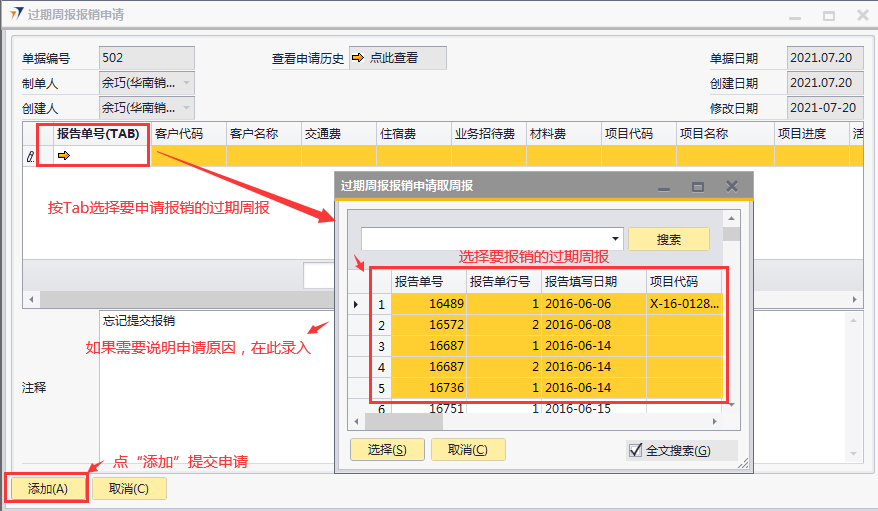878x511 pixels.
Task: Minimize the 过期周报报销申请取周报 dialog
Action: point(664,186)
